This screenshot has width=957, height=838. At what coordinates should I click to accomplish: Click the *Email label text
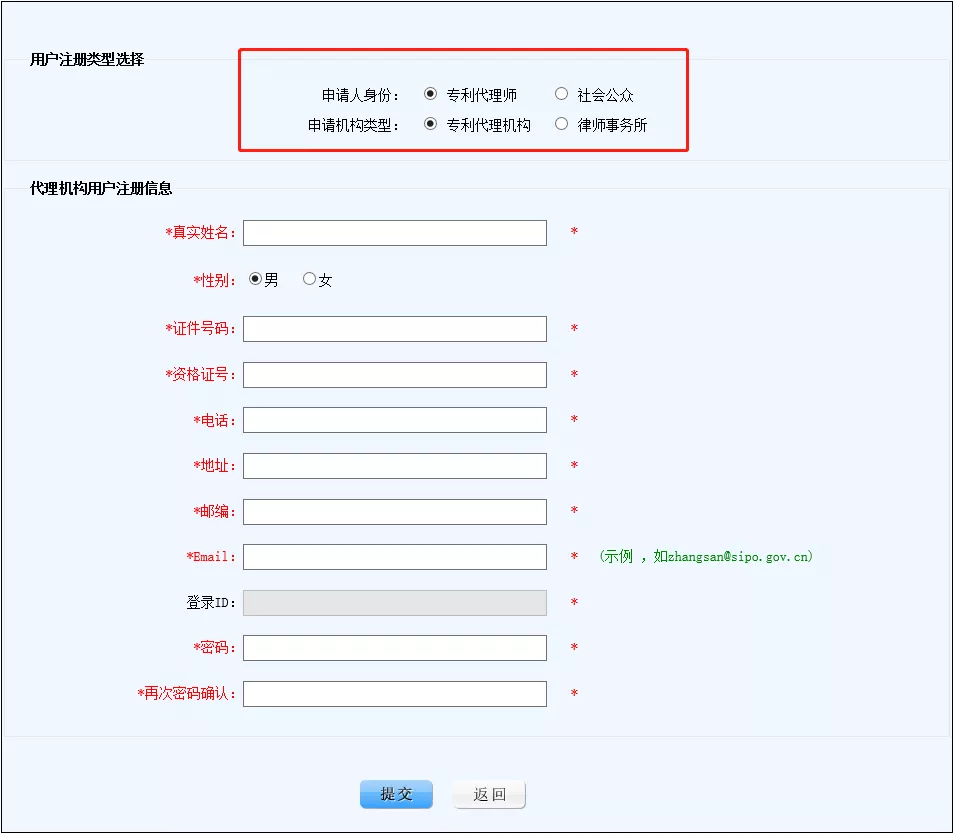[211, 557]
